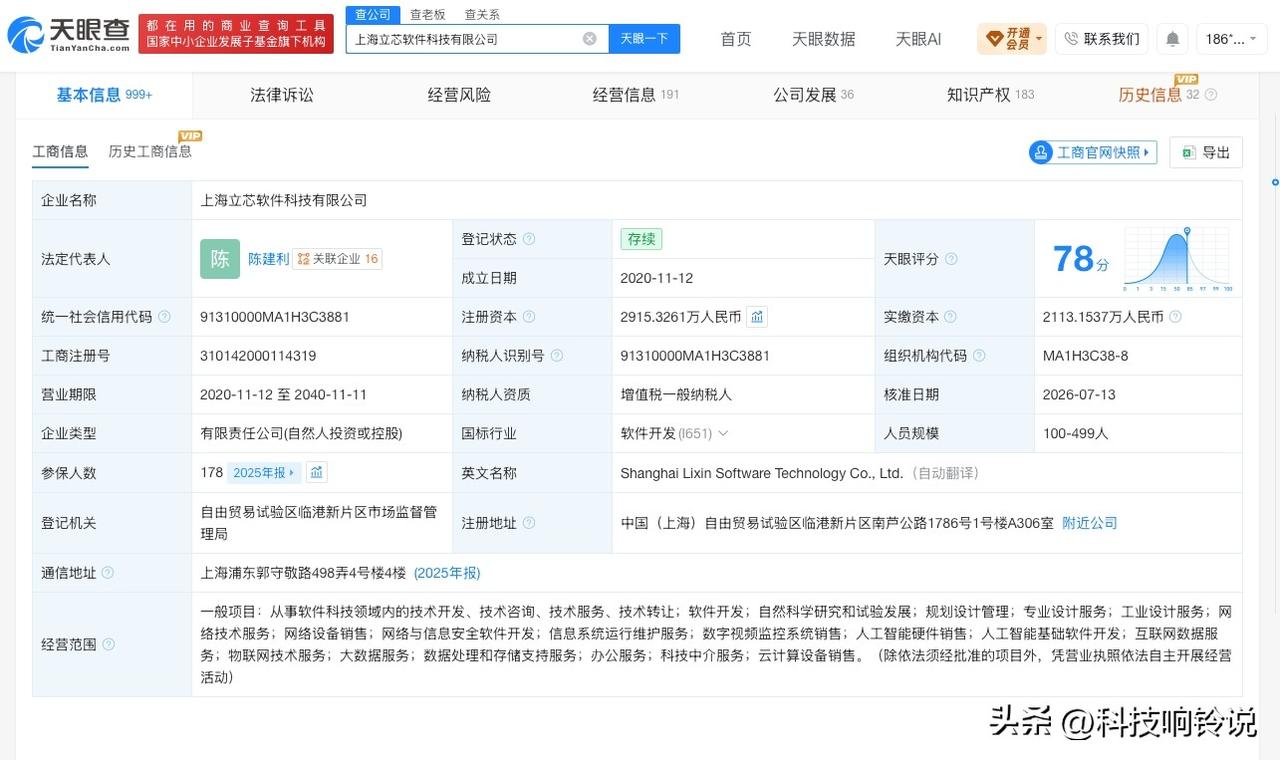Image resolution: width=1280 pixels, height=760 pixels.
Task: Click the English name Shanghai Lixin Software
Action: pyautogui.click(x=761, y=473)
